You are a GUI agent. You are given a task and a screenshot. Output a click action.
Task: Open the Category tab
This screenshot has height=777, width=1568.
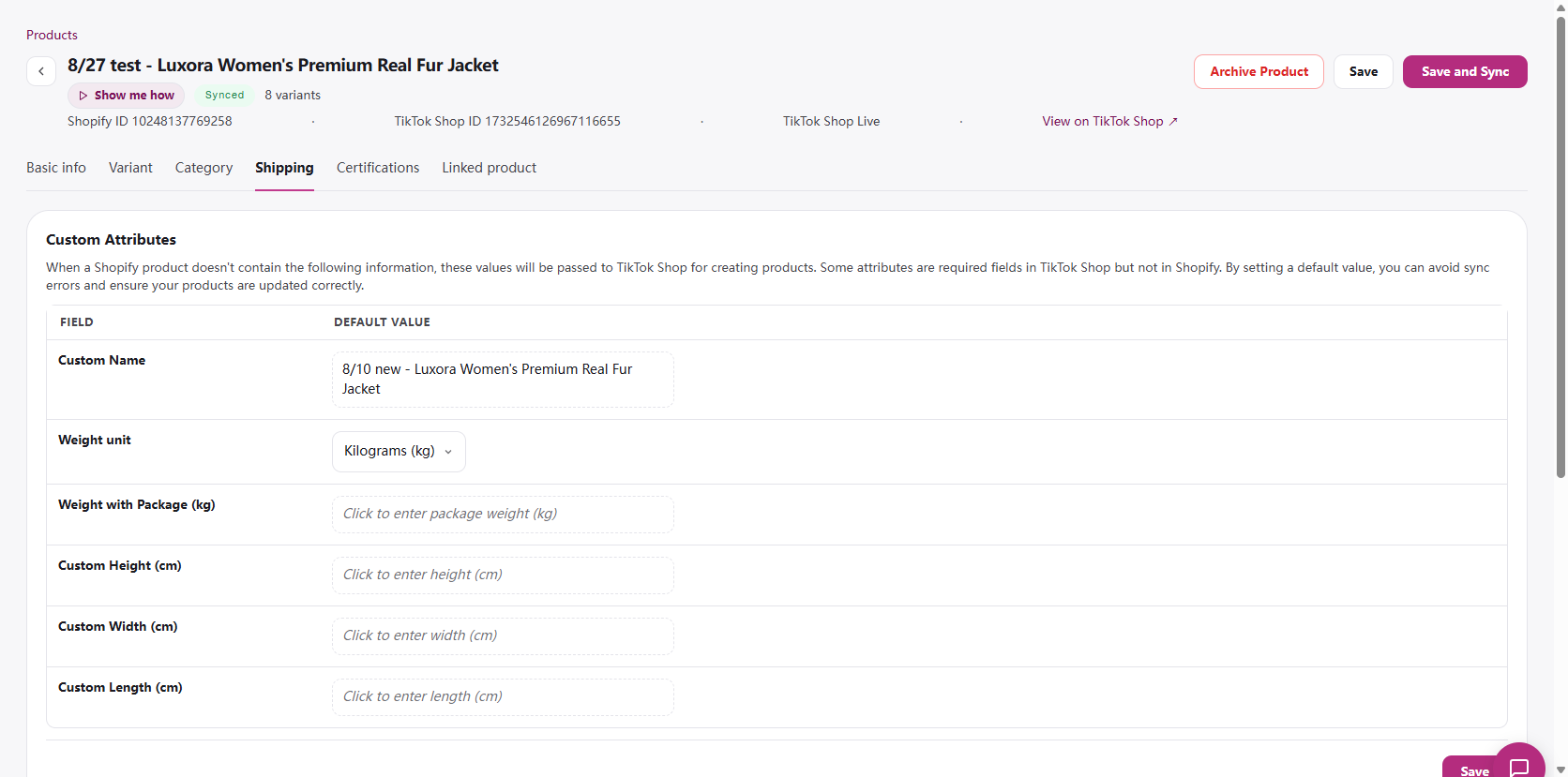(x=204, y=168)
